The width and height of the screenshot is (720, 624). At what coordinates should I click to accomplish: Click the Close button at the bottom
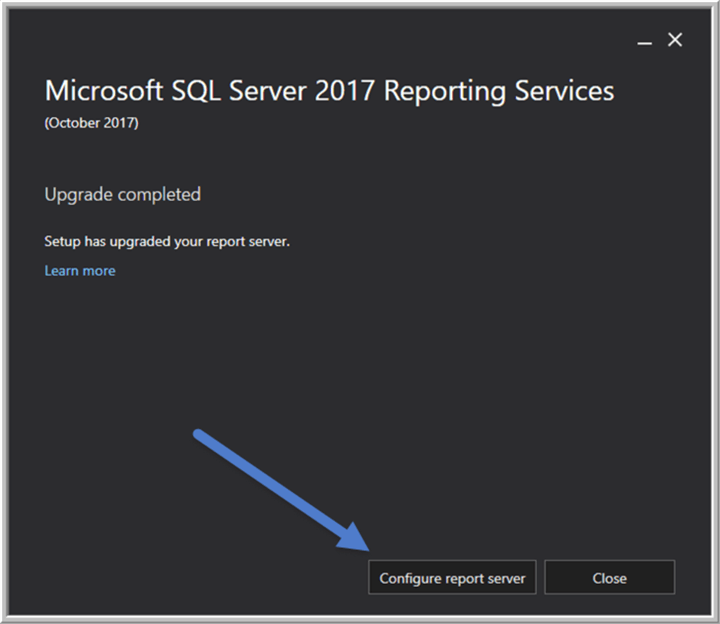tap(609, 577)
